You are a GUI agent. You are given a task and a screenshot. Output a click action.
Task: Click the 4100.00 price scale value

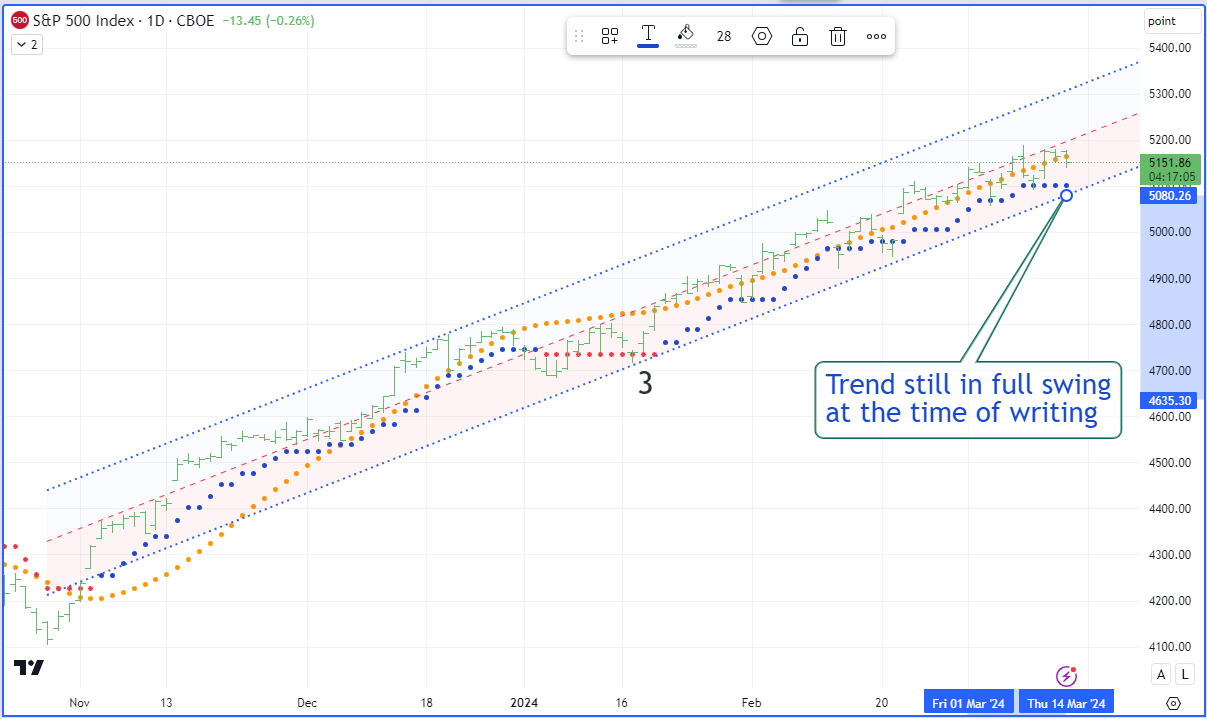[x=1170, y=647]
